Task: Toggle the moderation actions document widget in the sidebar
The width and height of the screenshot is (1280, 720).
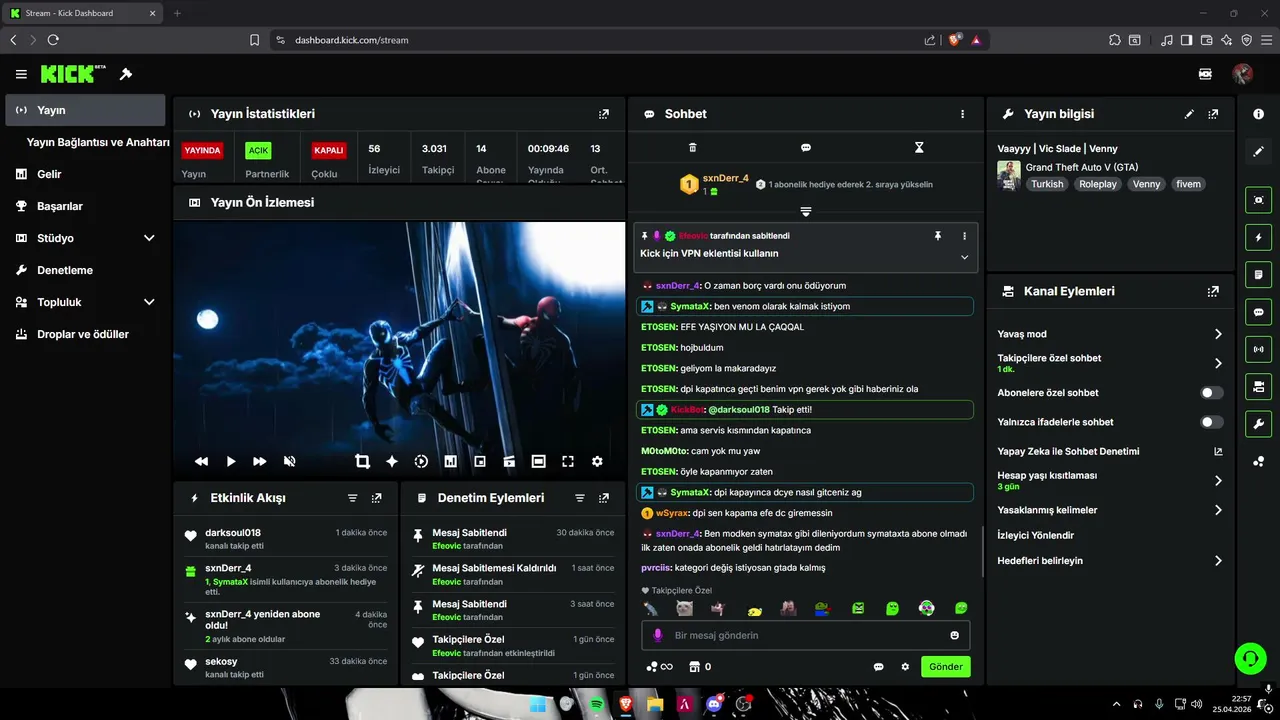Action: [1259, 274]
